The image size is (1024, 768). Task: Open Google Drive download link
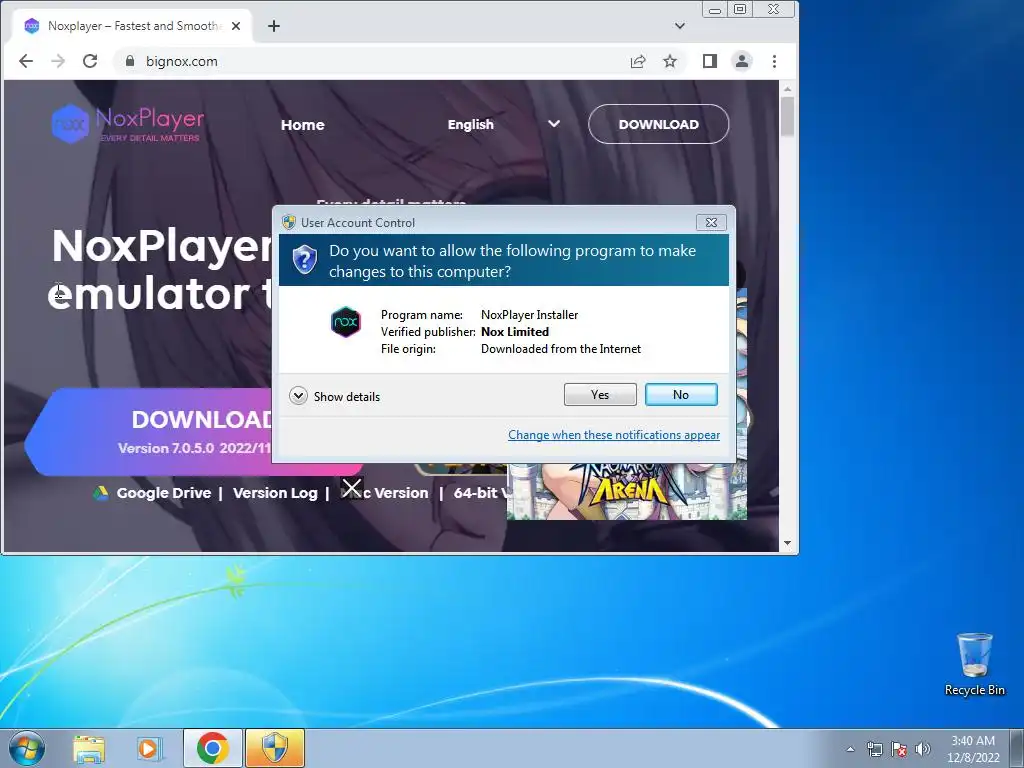point(164,493)
